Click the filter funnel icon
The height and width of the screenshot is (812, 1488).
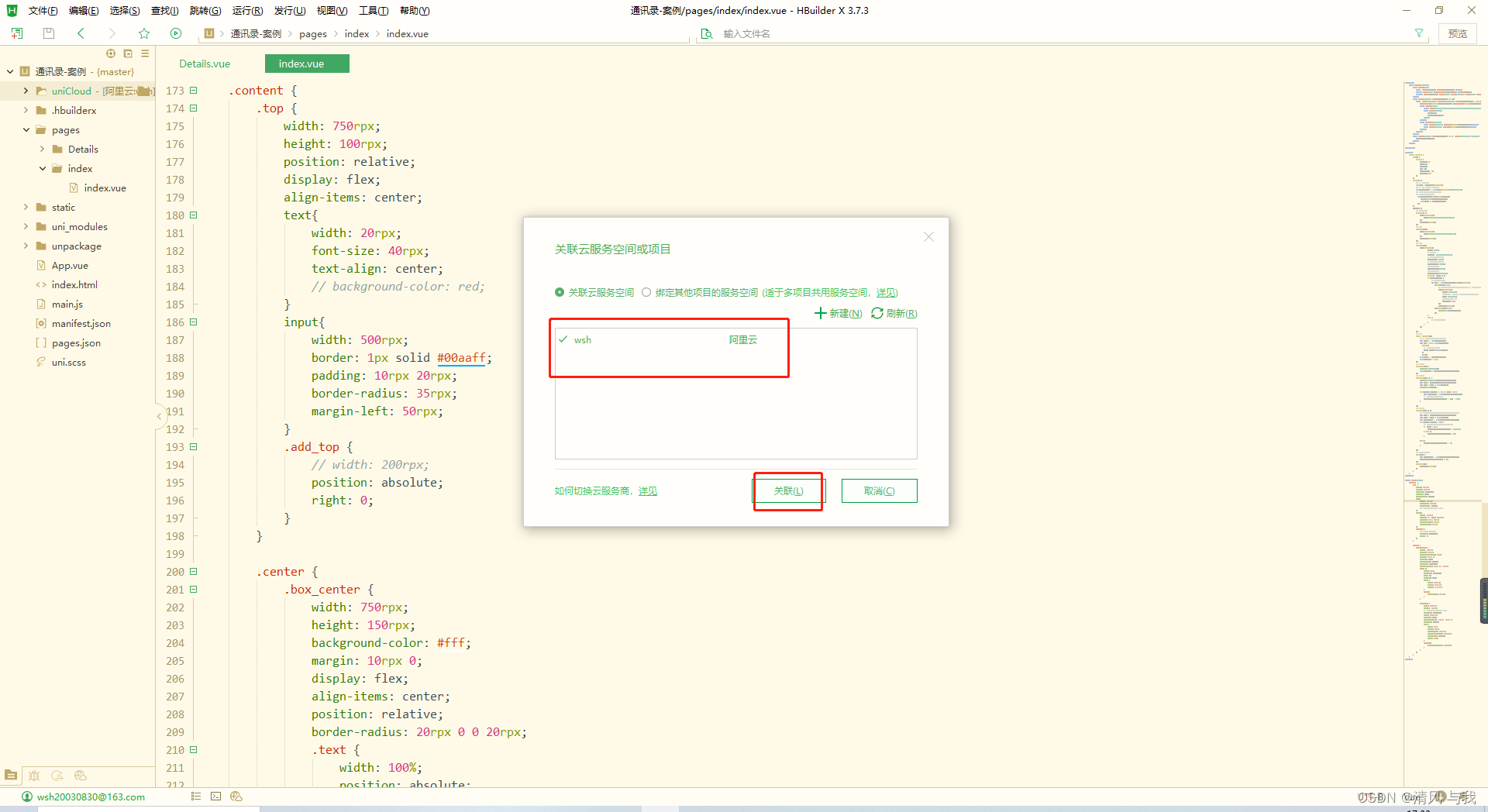tap(1419, 33)
